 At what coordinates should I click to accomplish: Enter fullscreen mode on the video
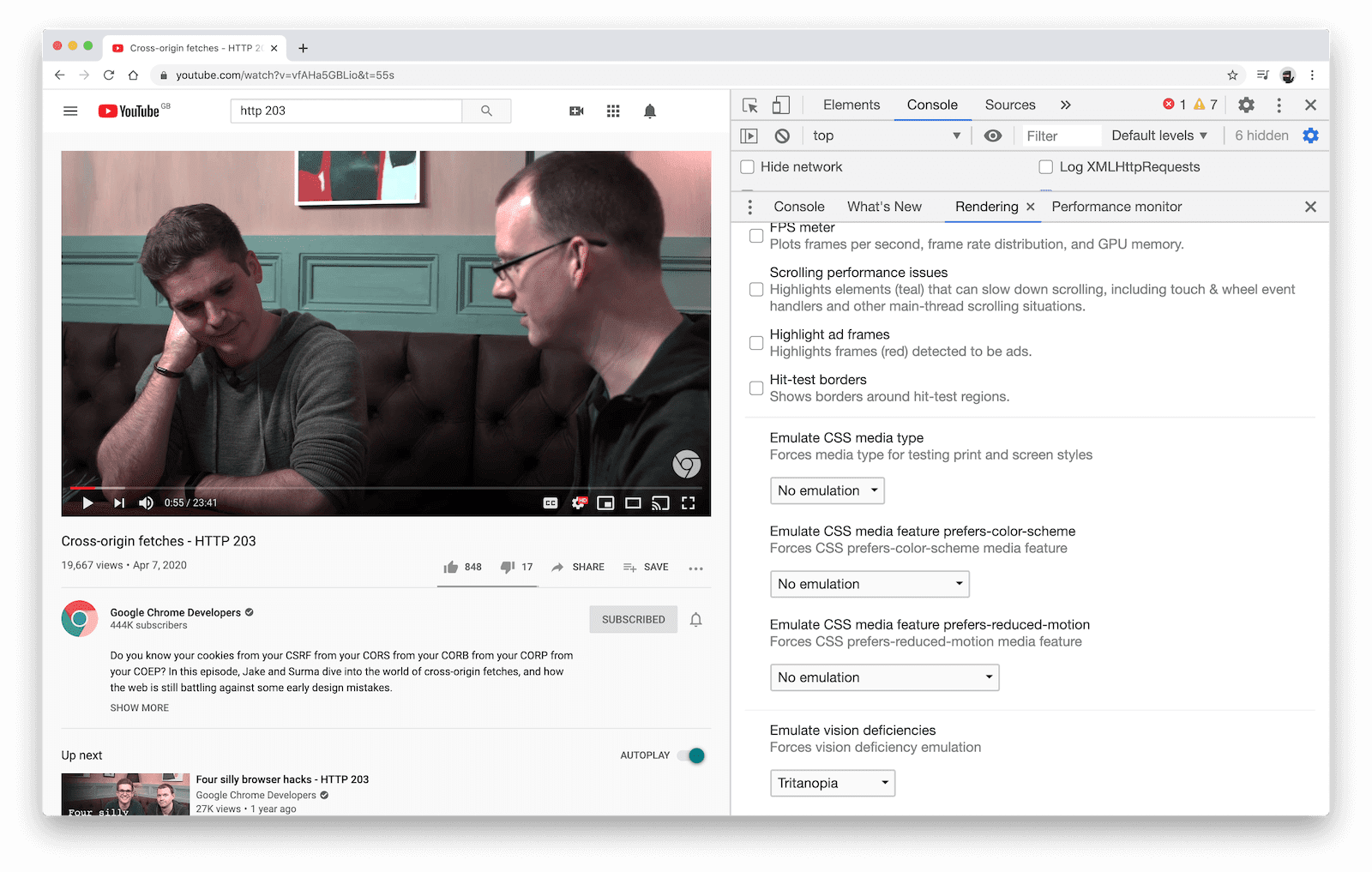(x=689, y=503)
